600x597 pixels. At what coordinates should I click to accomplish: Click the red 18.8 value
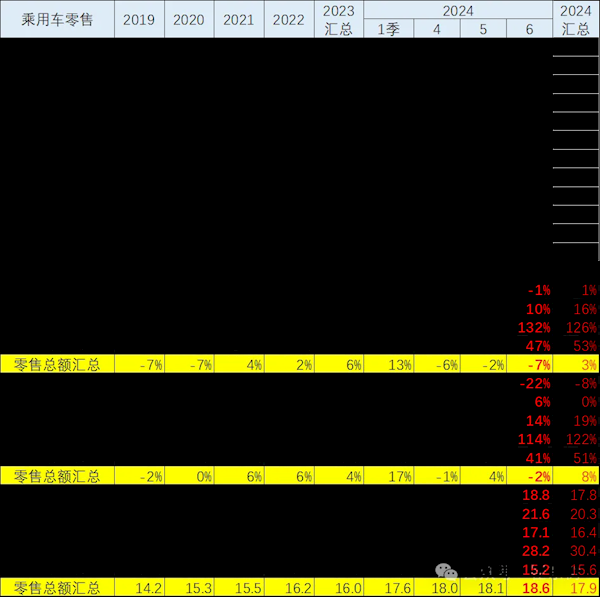click(536, 495)
